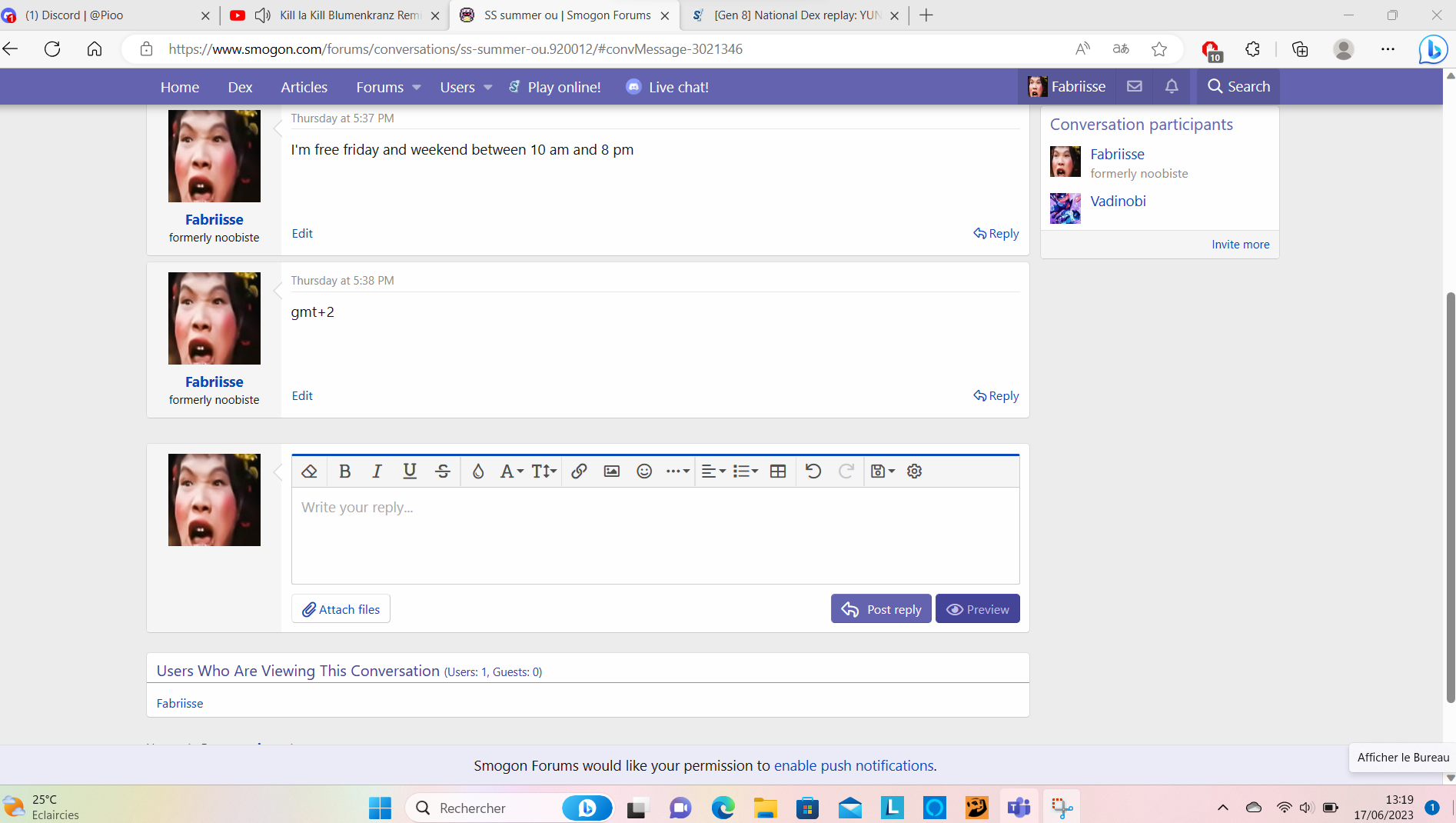Expand the Users dropdown arrow
The image size is (1456, 823).
(x=488, y=88)
